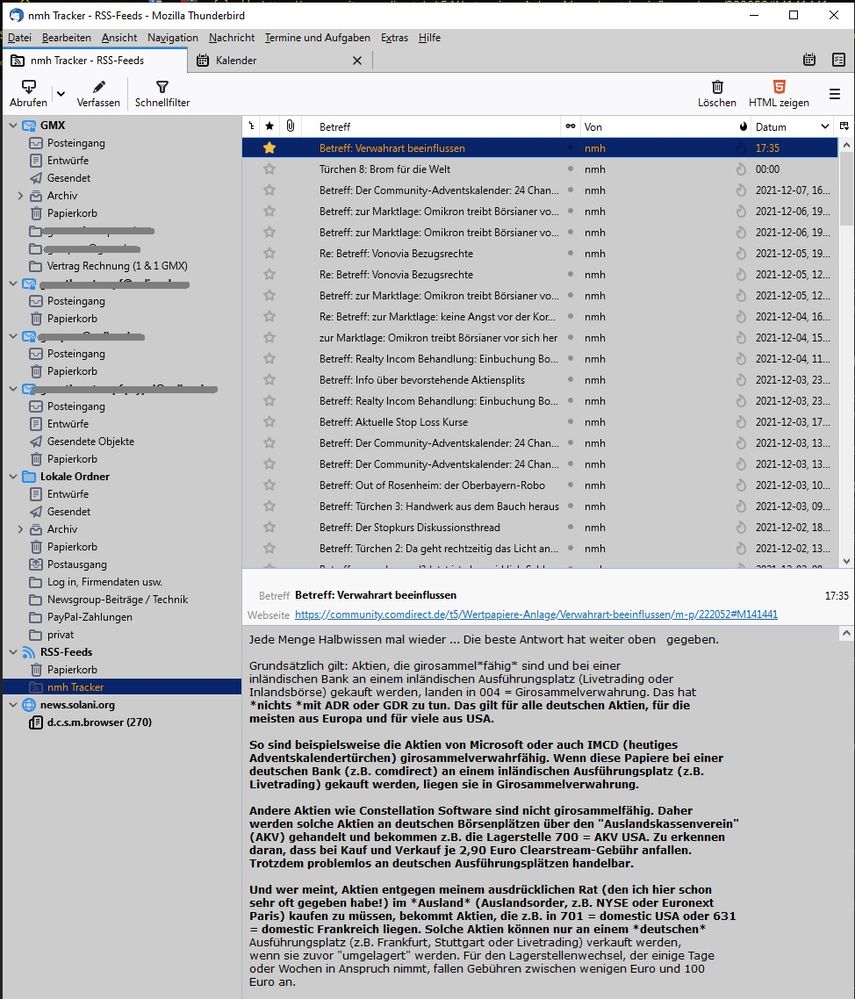Open the calendar icon in tab bar
The height and width of the screenshot is (999, 855).
(809, 61)
